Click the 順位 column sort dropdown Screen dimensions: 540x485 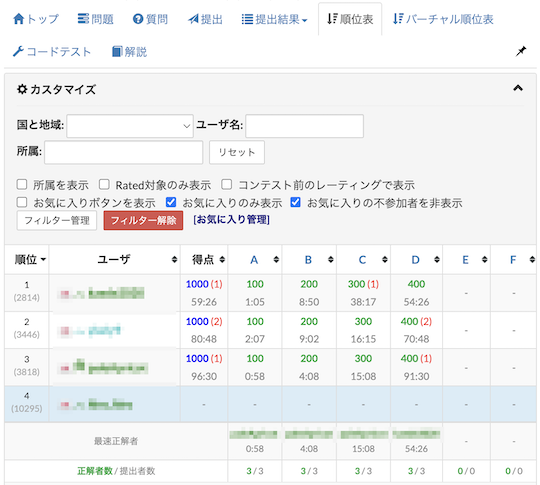43,259
